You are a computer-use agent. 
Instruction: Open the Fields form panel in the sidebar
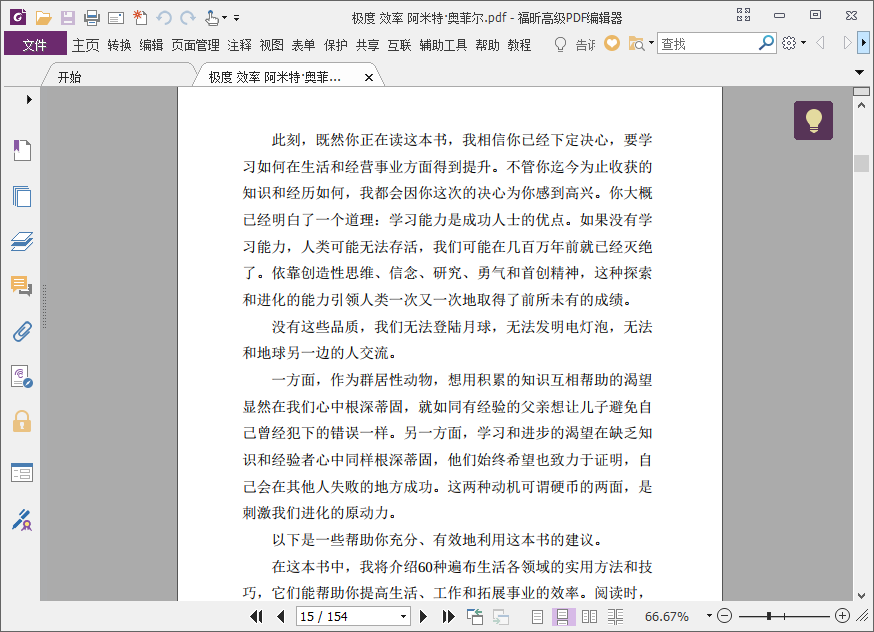pyautogui.click(x=22, y=473)
